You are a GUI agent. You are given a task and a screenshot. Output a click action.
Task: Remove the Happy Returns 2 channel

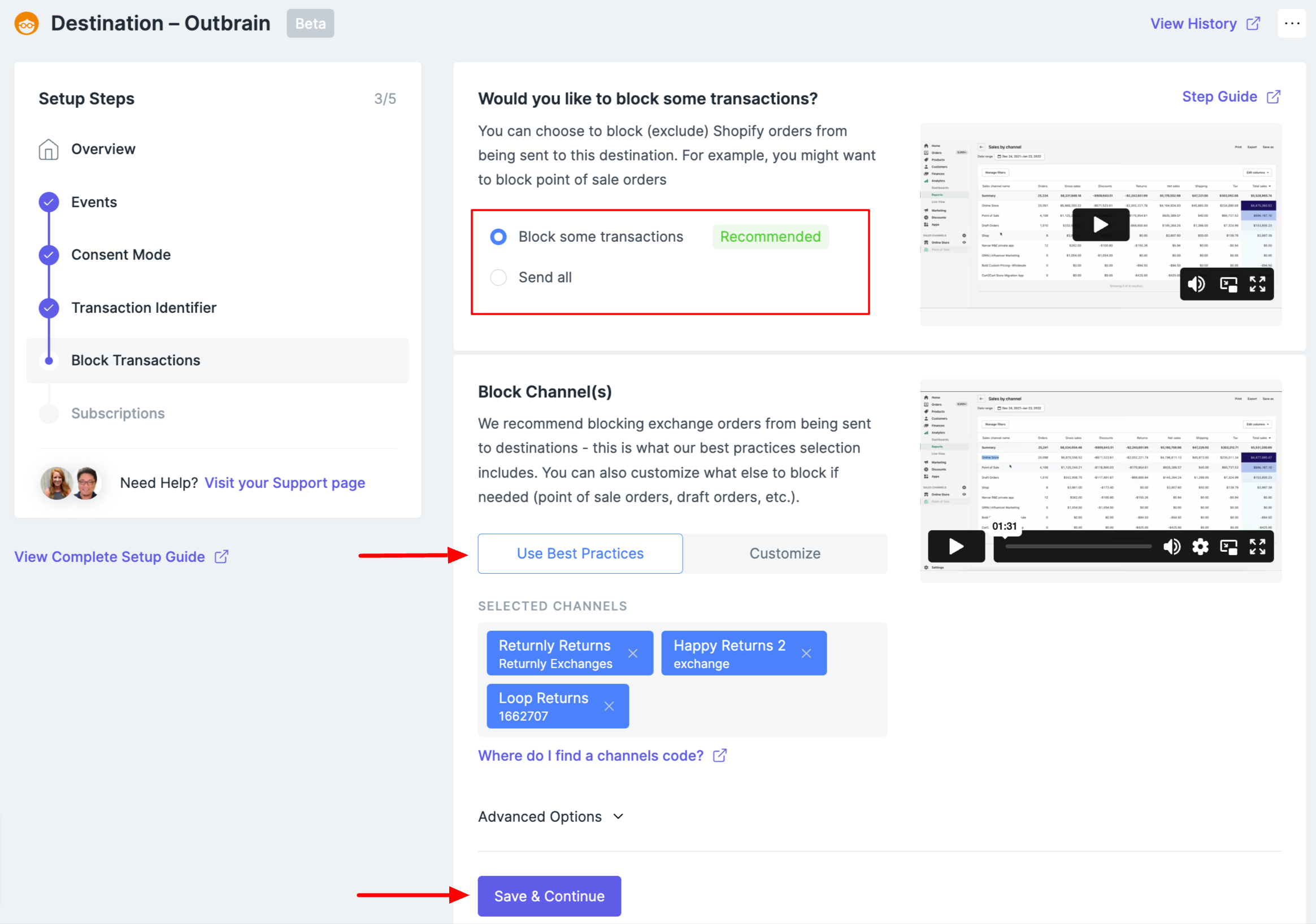(x=806, y=653)
